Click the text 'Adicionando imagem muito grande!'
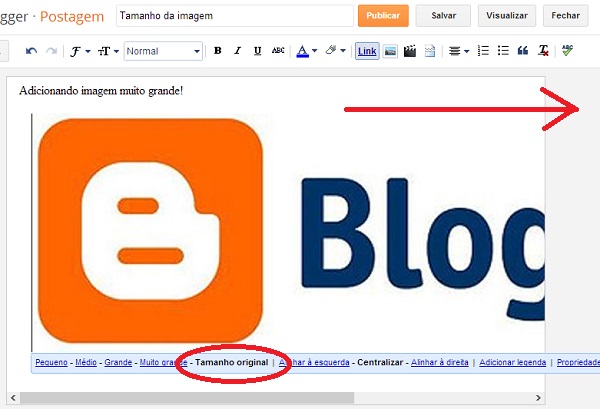 click(x=101, y=91)
